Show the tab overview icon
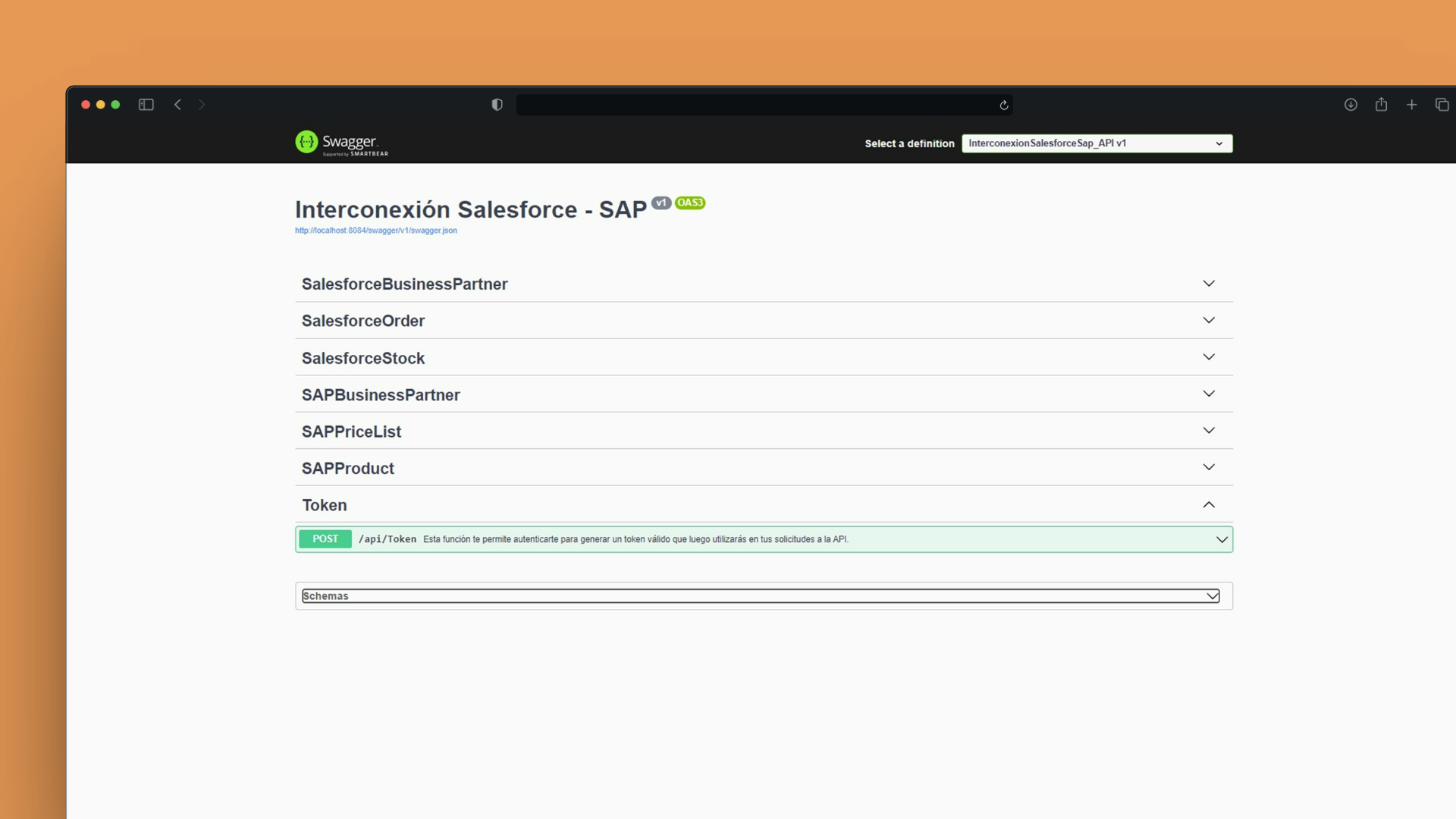Image resolution: width=1456 pixels, height=819 pixels. (x=1442, y=105)
